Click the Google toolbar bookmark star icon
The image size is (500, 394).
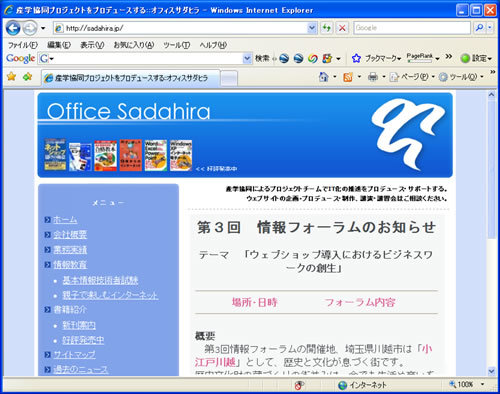pyautogui.click(x=356, y=58)
